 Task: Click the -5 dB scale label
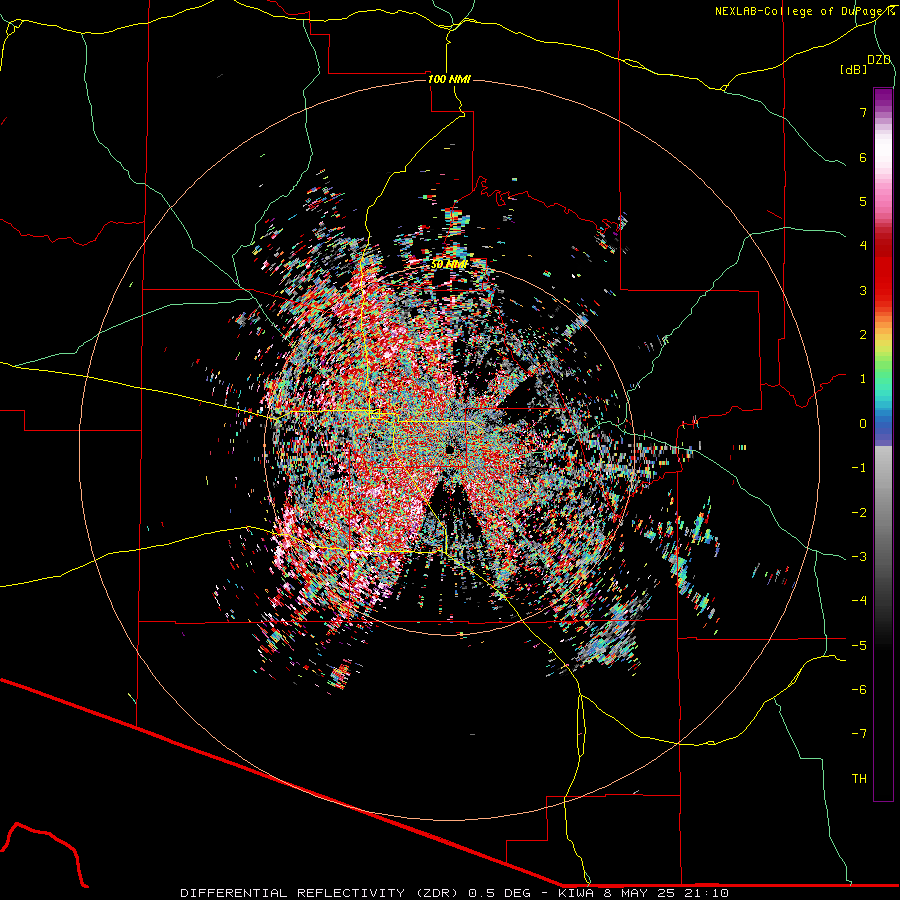(859, 646)
